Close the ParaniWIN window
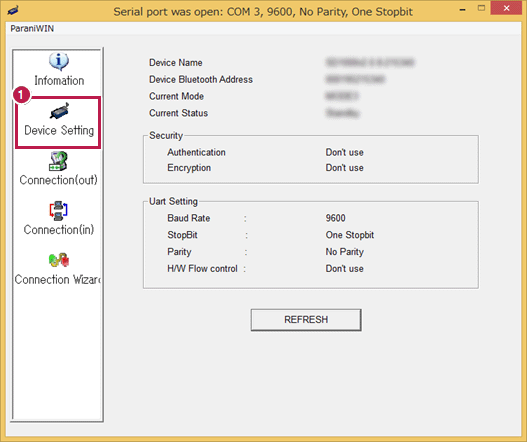This screenshot has width=527, height=442. 506,8
